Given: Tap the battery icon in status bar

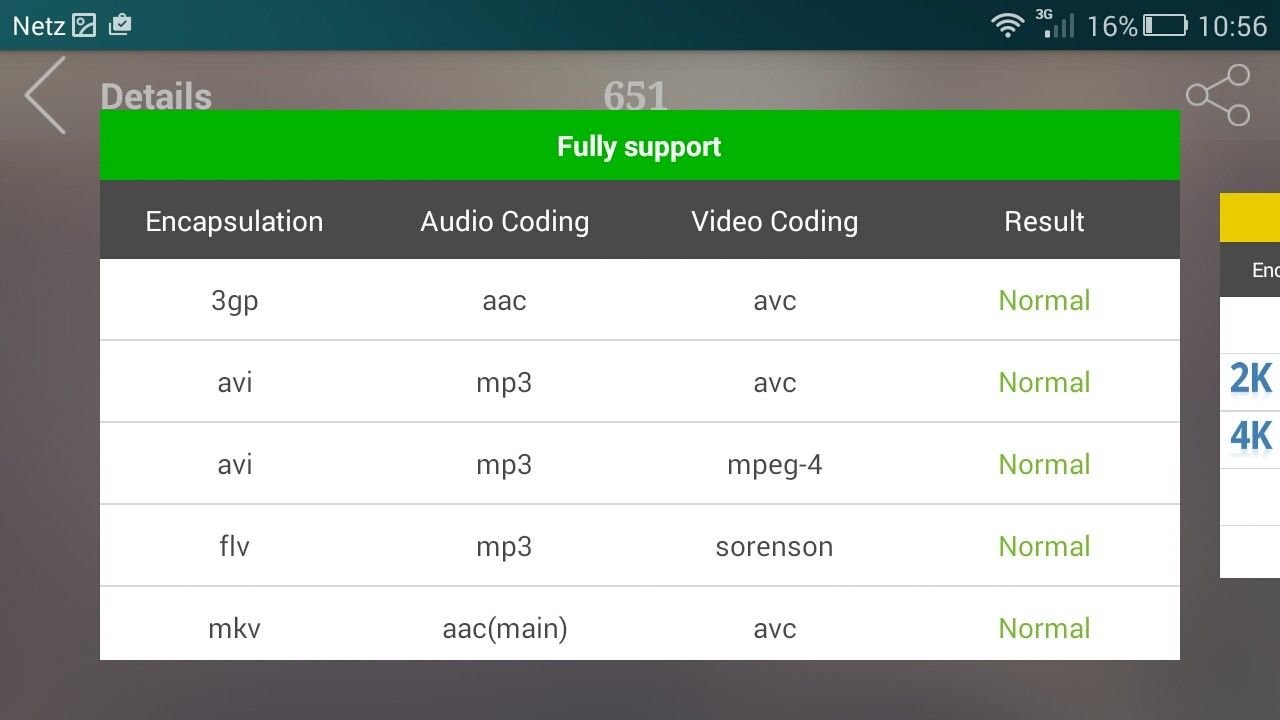Looking at the screenshot, I should (x=1165, y=25).
